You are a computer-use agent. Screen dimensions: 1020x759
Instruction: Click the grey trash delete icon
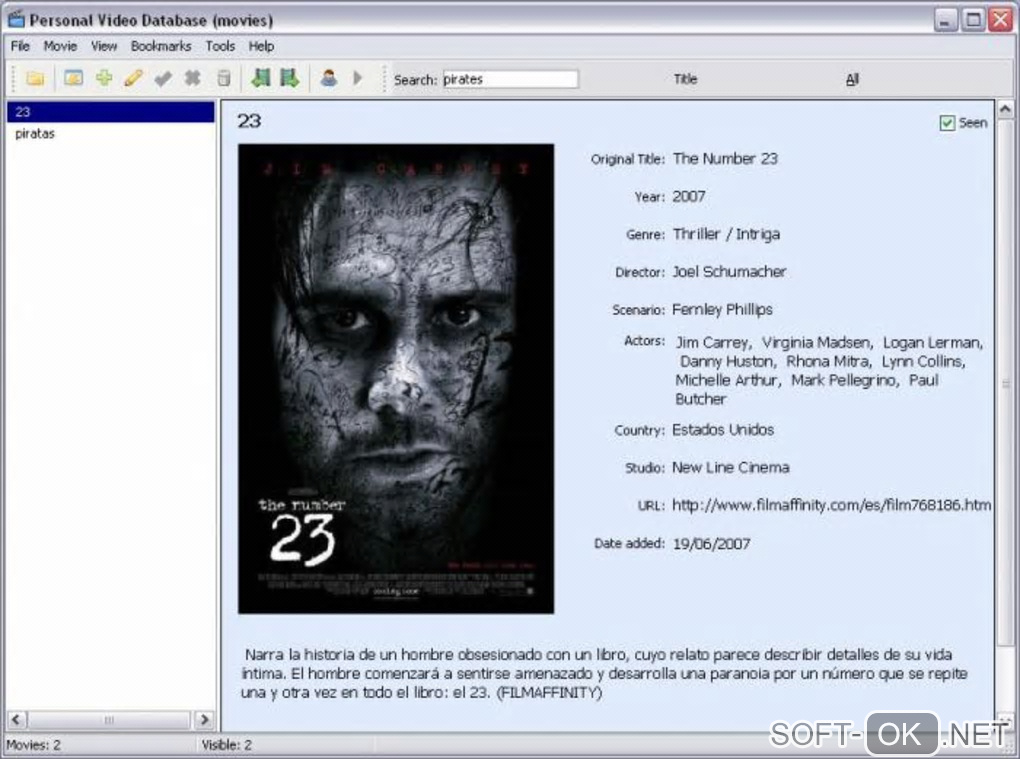(223, 79)
